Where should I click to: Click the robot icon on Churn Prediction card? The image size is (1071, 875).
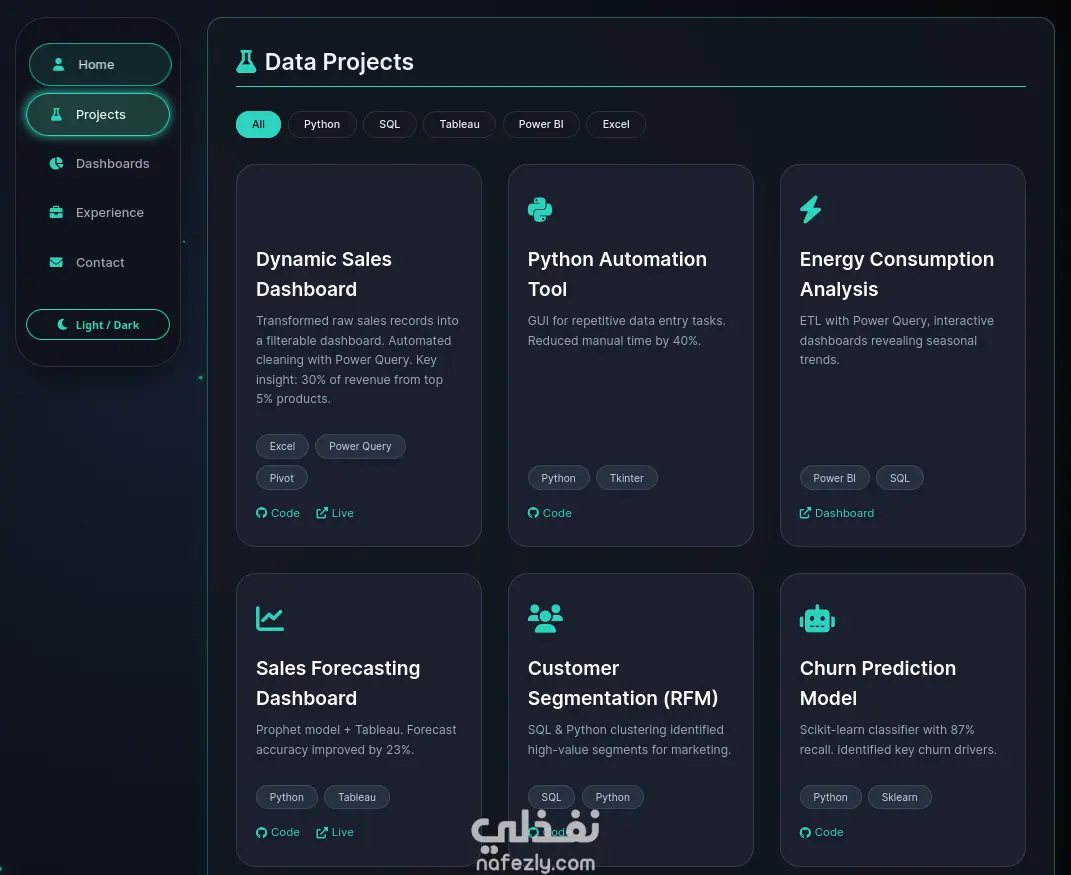point(817,619)
